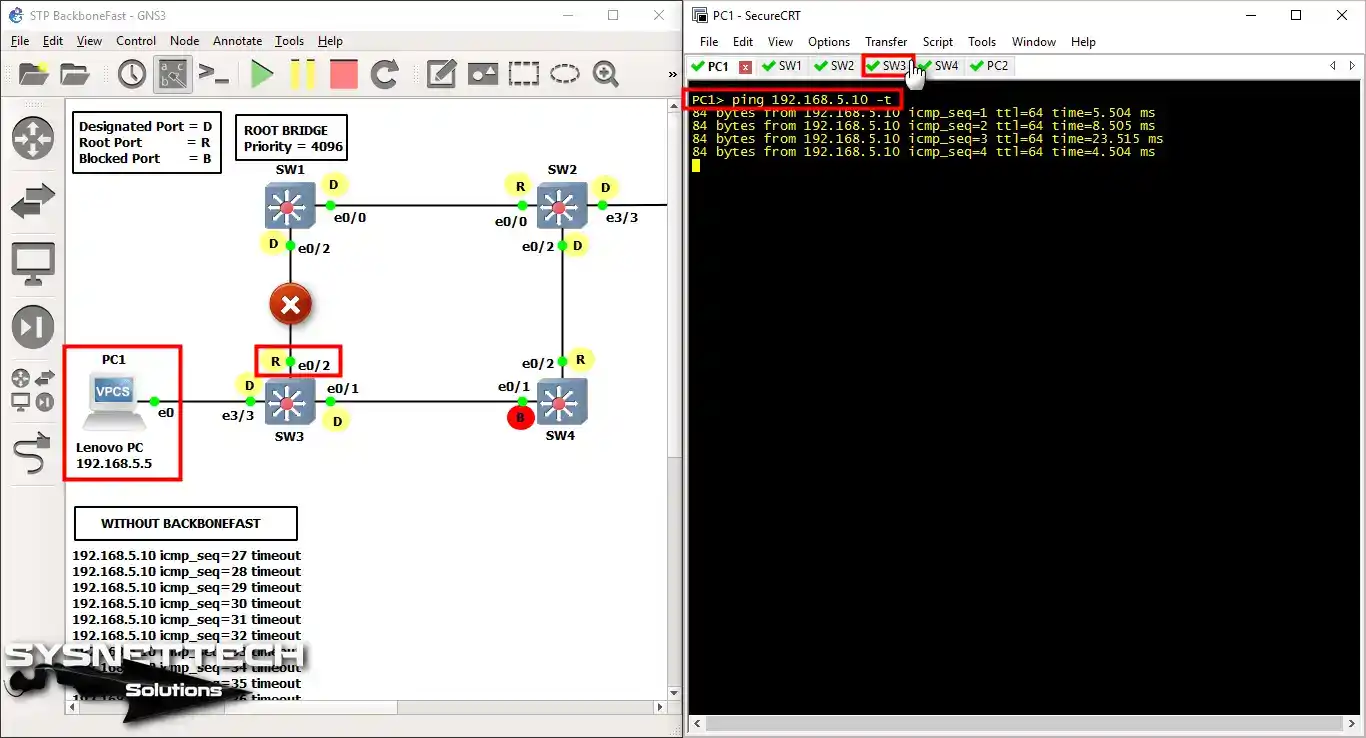This screenshot has width=1366, height=738.
Task: Select the Add a note tool
Action: click(441, 74)
